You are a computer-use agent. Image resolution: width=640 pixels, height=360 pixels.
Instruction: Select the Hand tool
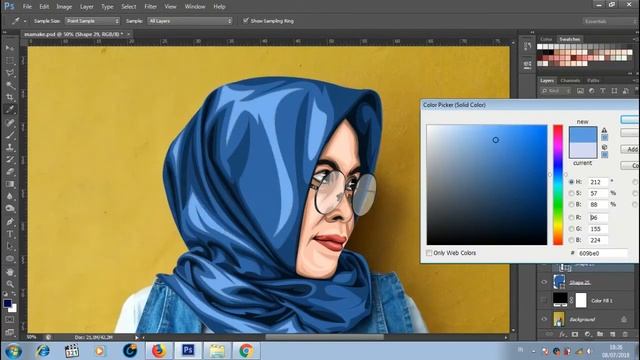(x=9, y=272)
